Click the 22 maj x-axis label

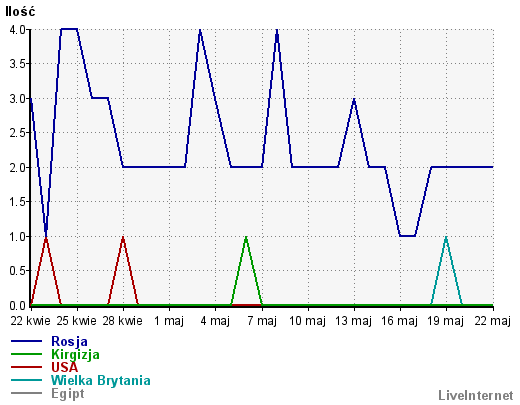click(x=493, y=321)
